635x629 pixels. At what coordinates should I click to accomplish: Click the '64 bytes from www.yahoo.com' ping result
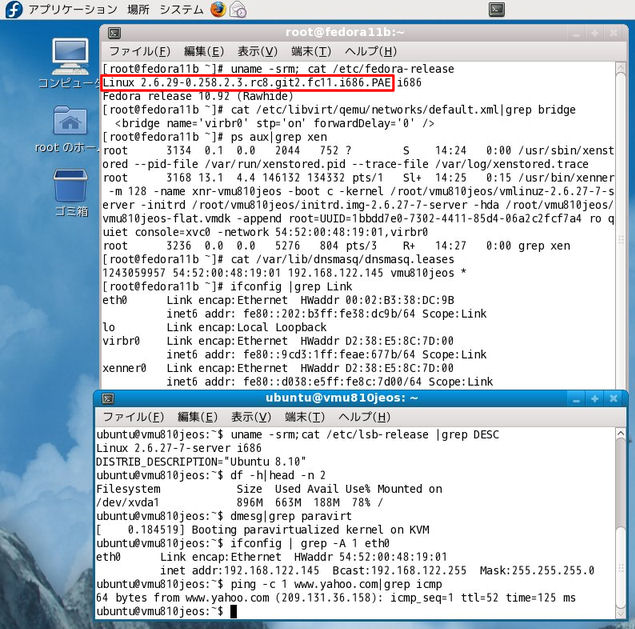pyautogui.click(x=336, y=598)
